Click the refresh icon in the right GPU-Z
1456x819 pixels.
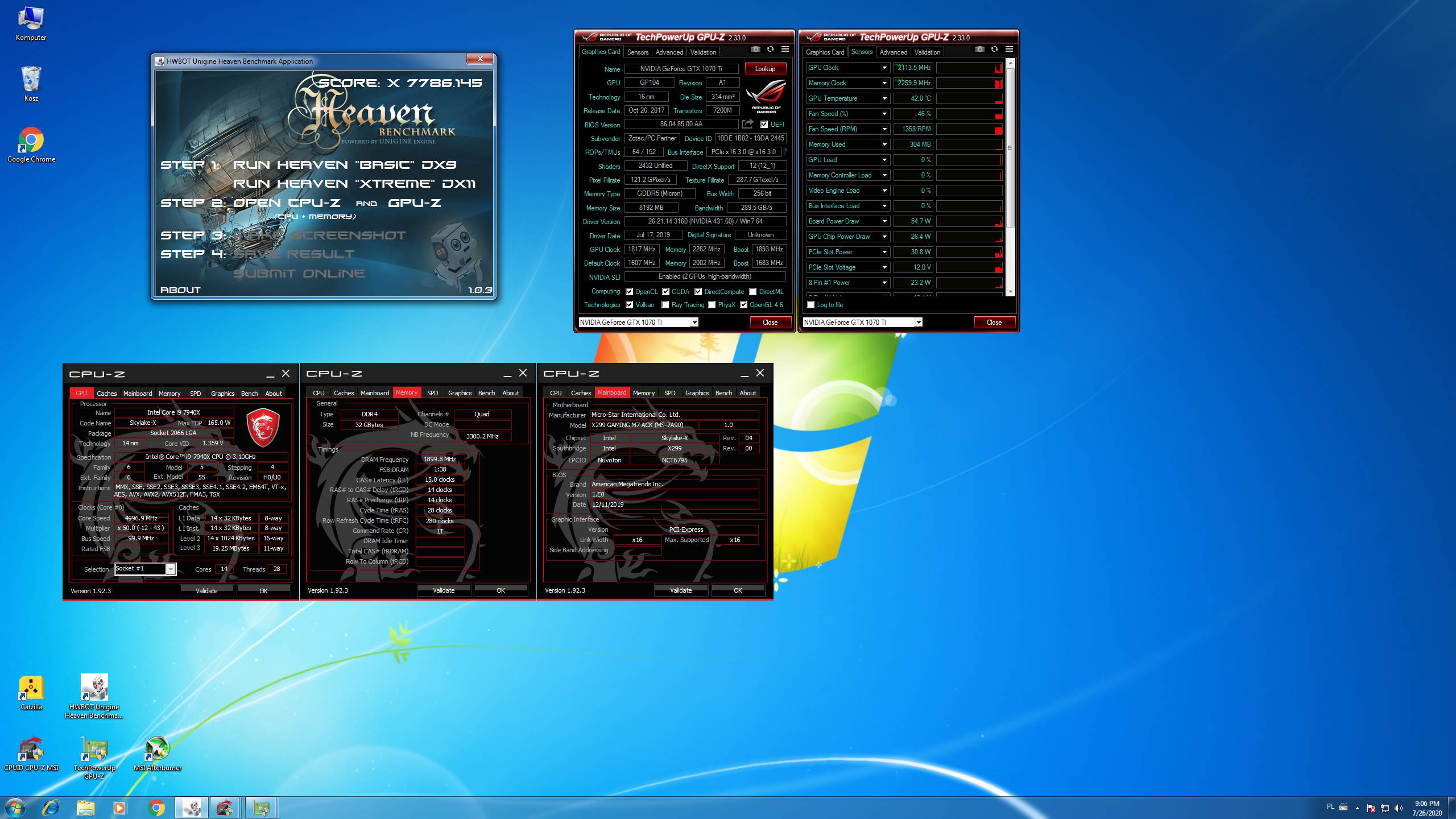click(994, 49)
